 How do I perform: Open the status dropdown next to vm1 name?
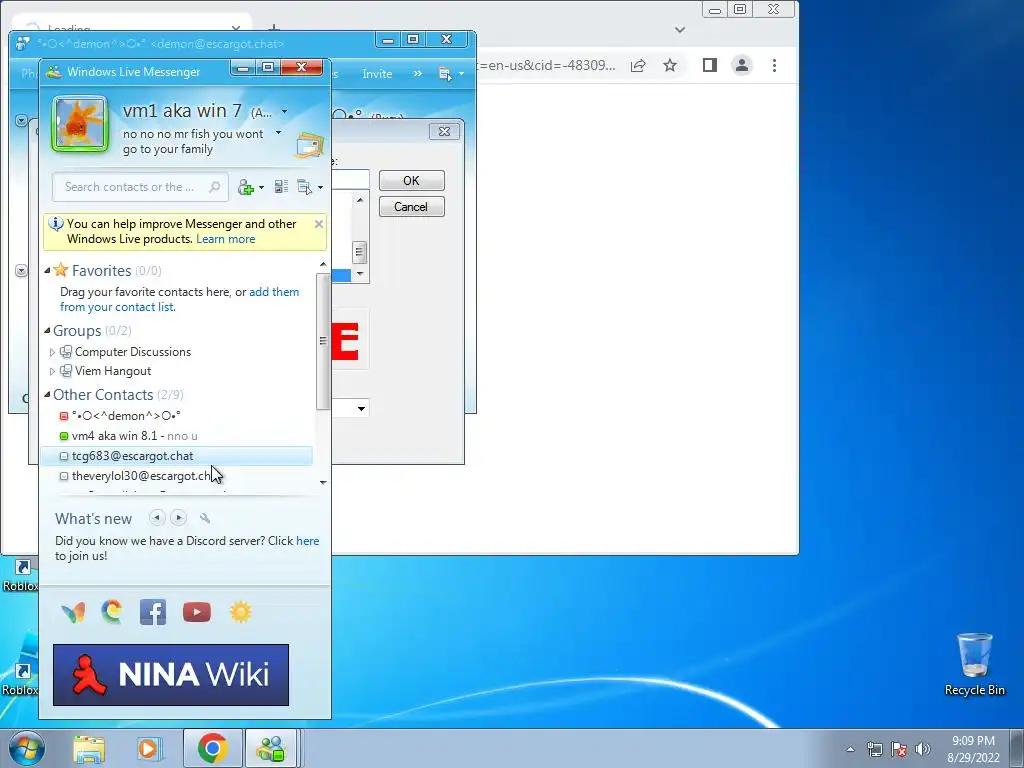point(285,112)
